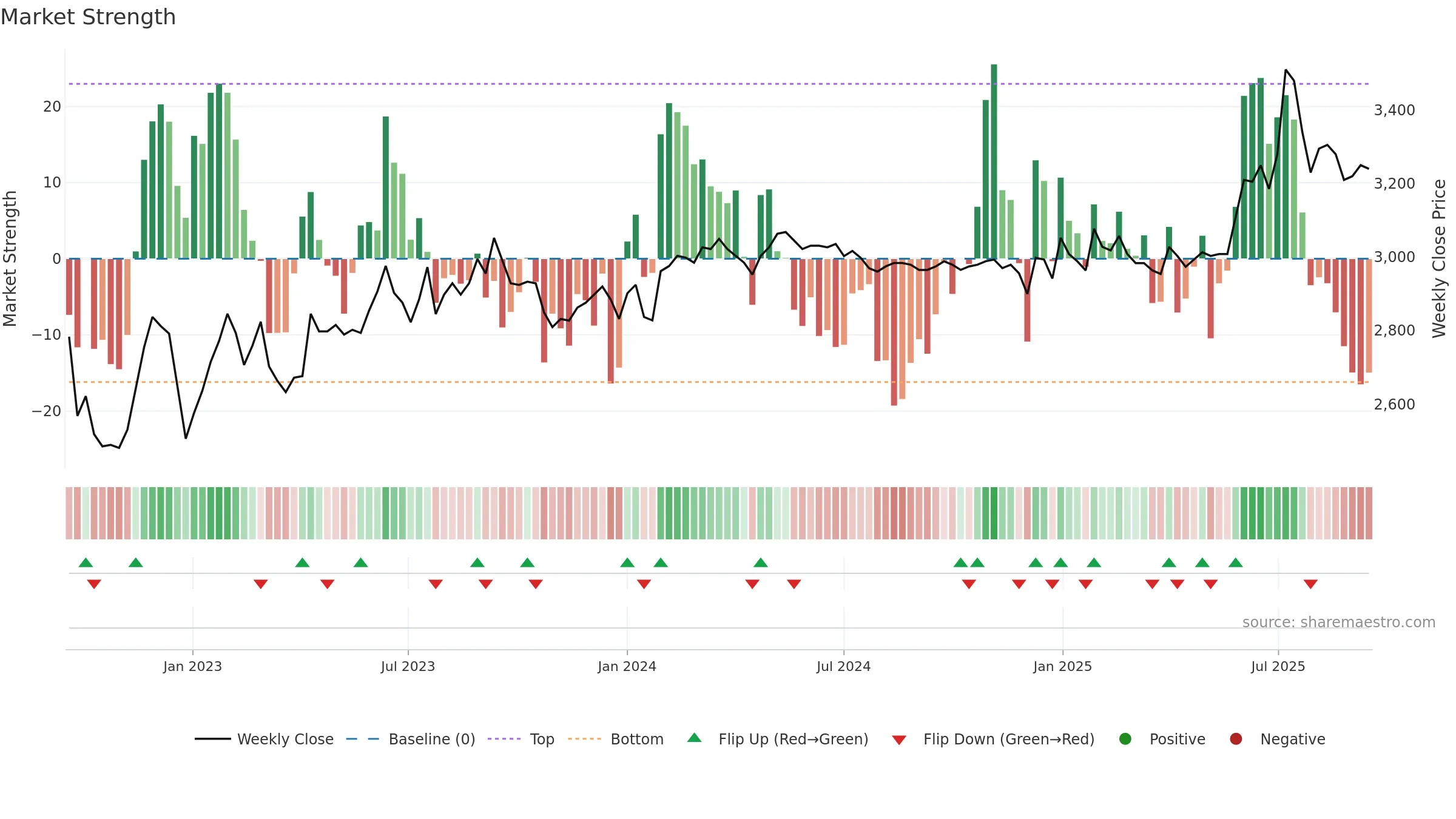The image size is (1456, 819).
Task: Click the vertical Market Strength axis title
Action: (10, 258)
